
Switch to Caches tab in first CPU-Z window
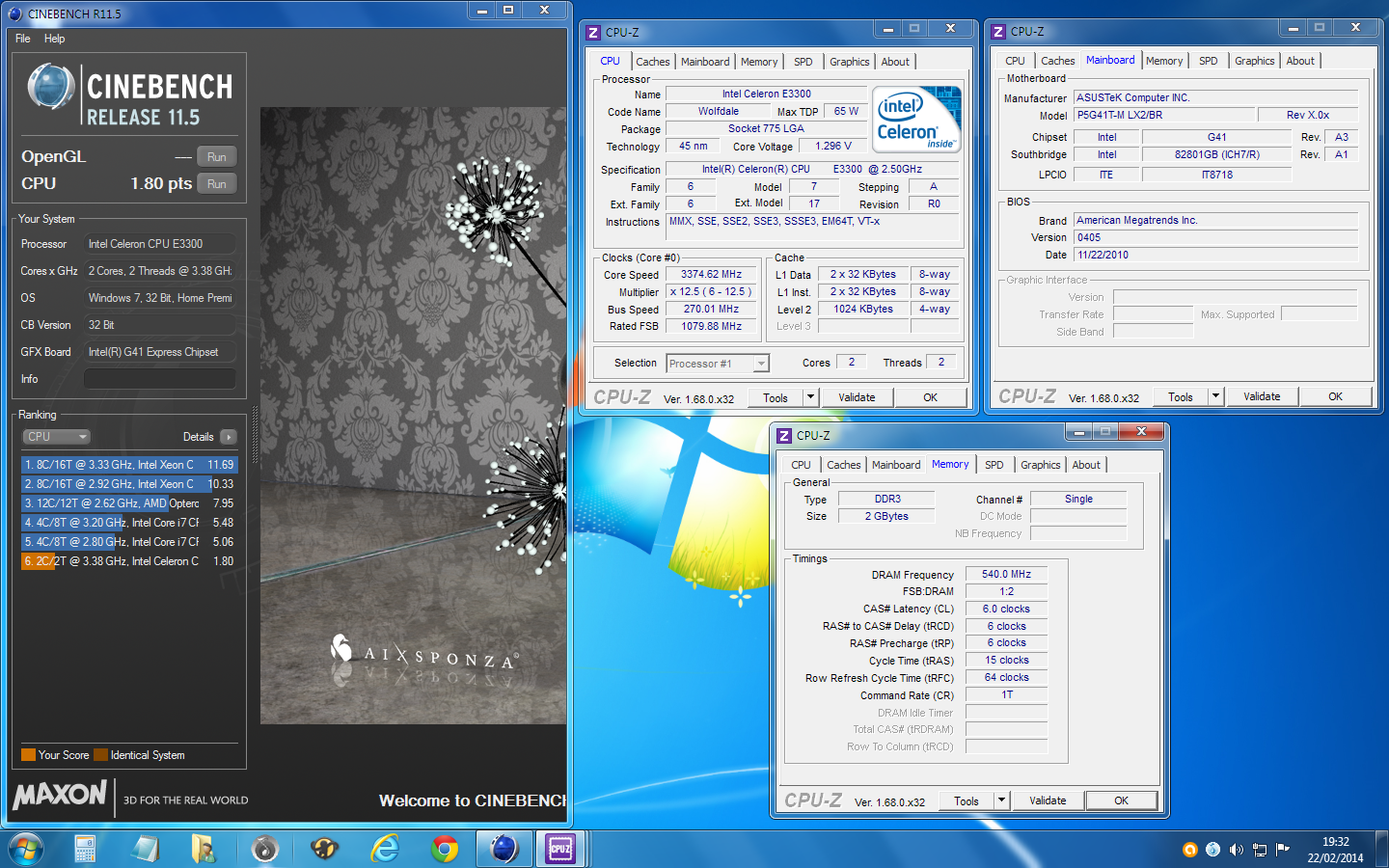click(x=653, y=62)
